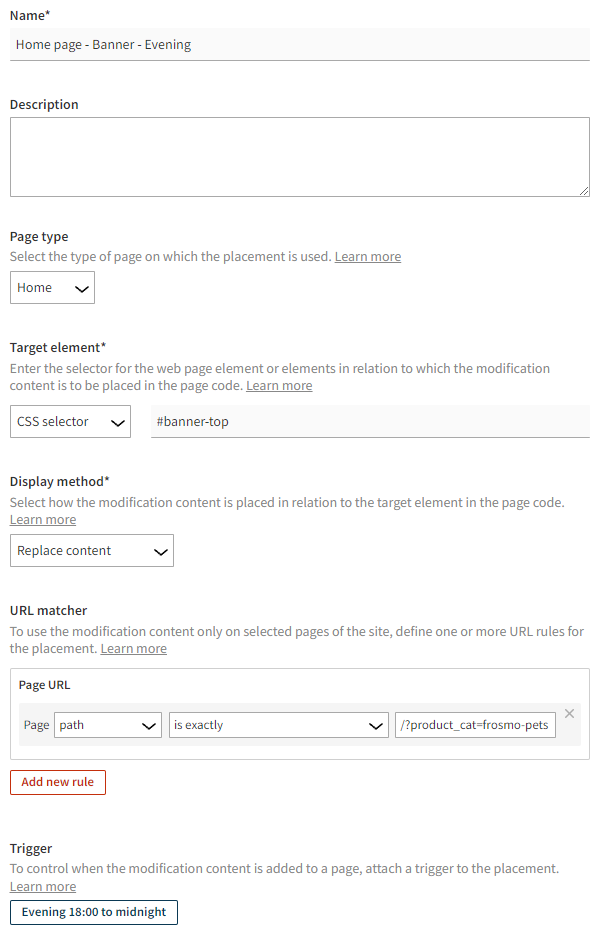Open the Page type dropdown showing Home
This screenshot has width=600, height=935.
tap(52, 287)
